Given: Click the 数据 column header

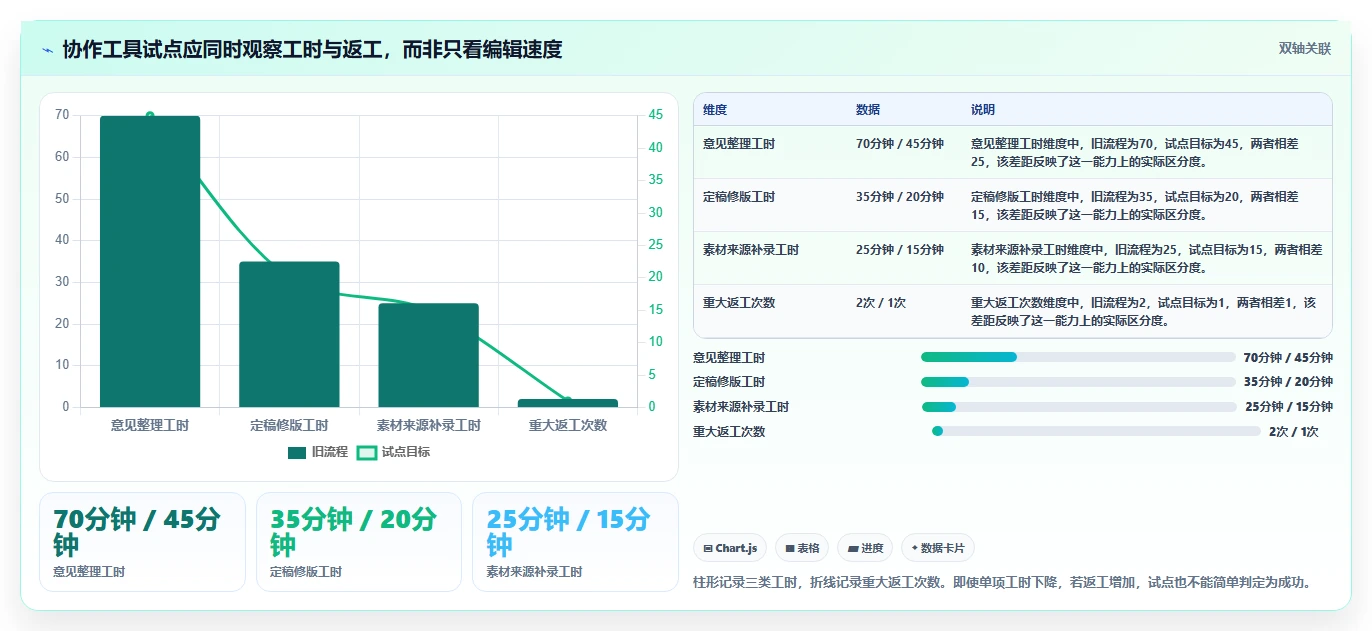Looking at the screenshot, I should pyautogui.click(x=868, y=110).
